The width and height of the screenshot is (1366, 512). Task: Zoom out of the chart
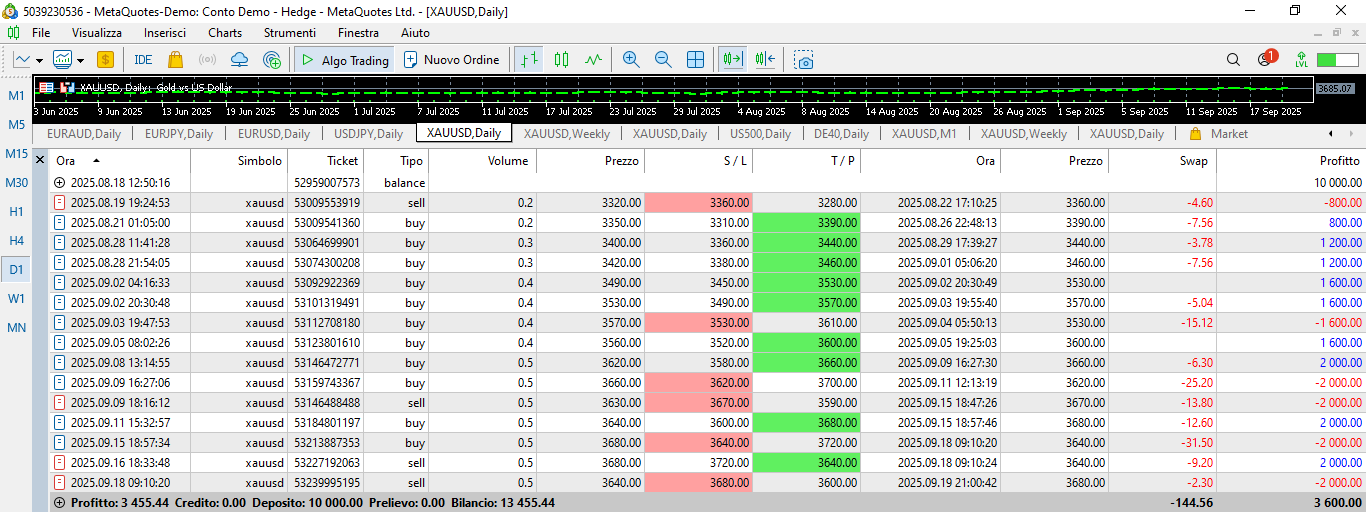click(663, 60)
